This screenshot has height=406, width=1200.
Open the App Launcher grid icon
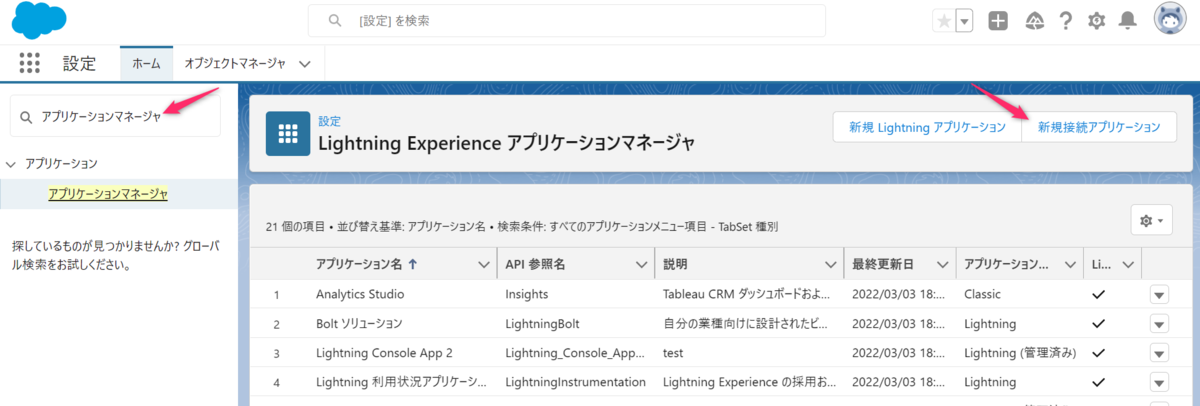click(30, 63)
